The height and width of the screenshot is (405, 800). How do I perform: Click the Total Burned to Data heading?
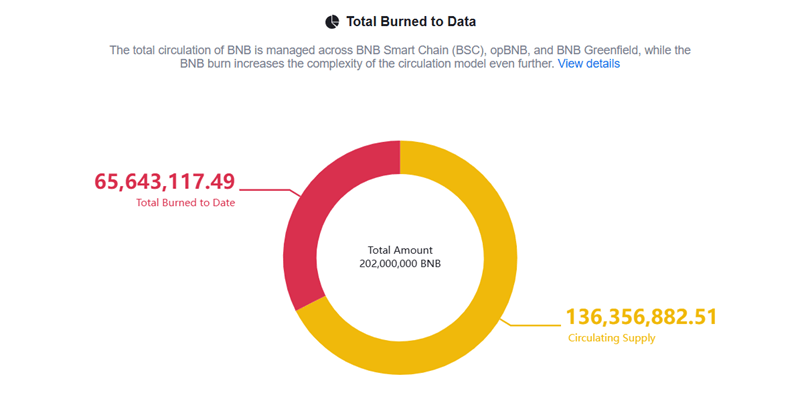tap(409, 21)
